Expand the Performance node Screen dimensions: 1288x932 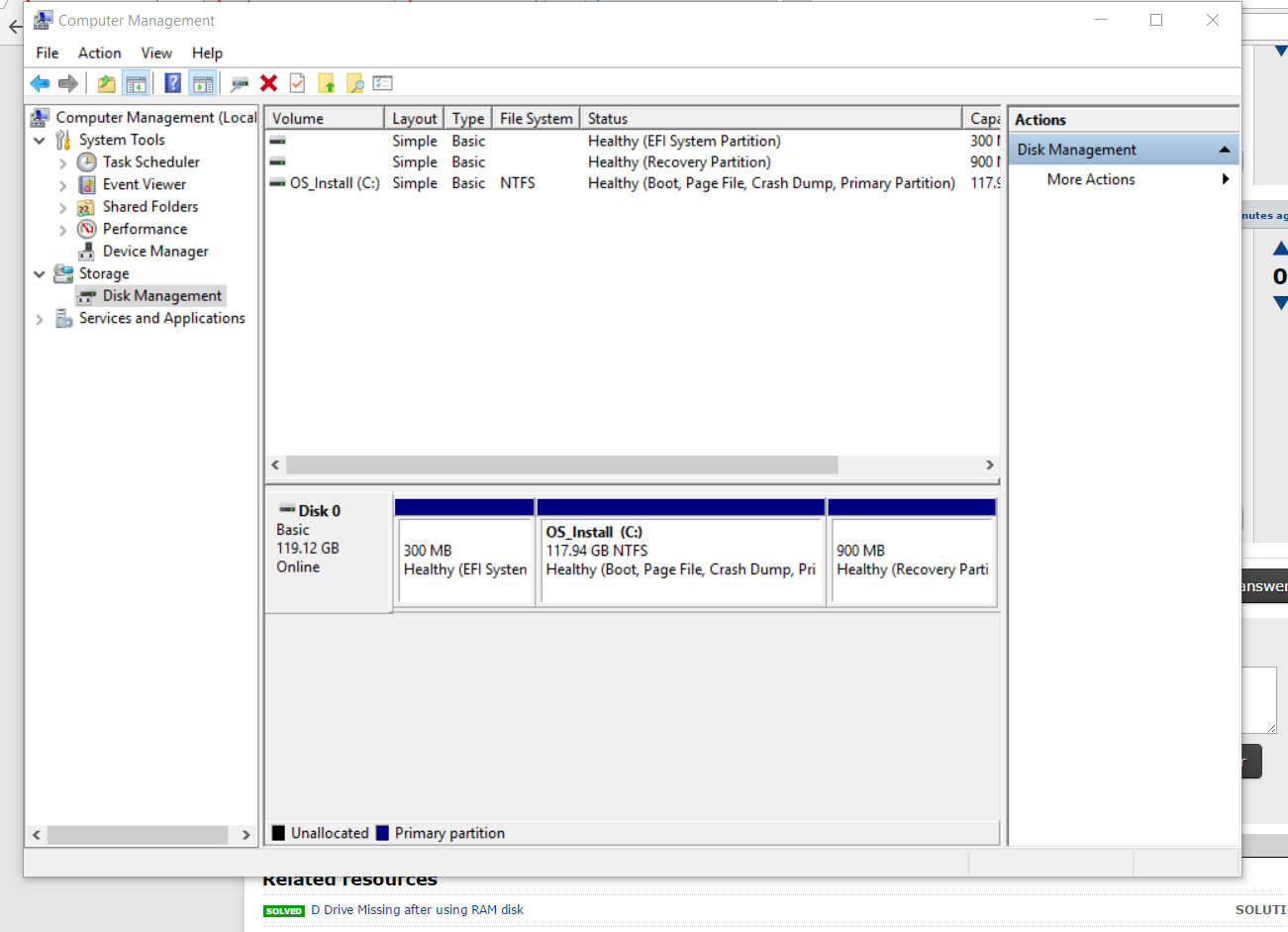(62, 230)
